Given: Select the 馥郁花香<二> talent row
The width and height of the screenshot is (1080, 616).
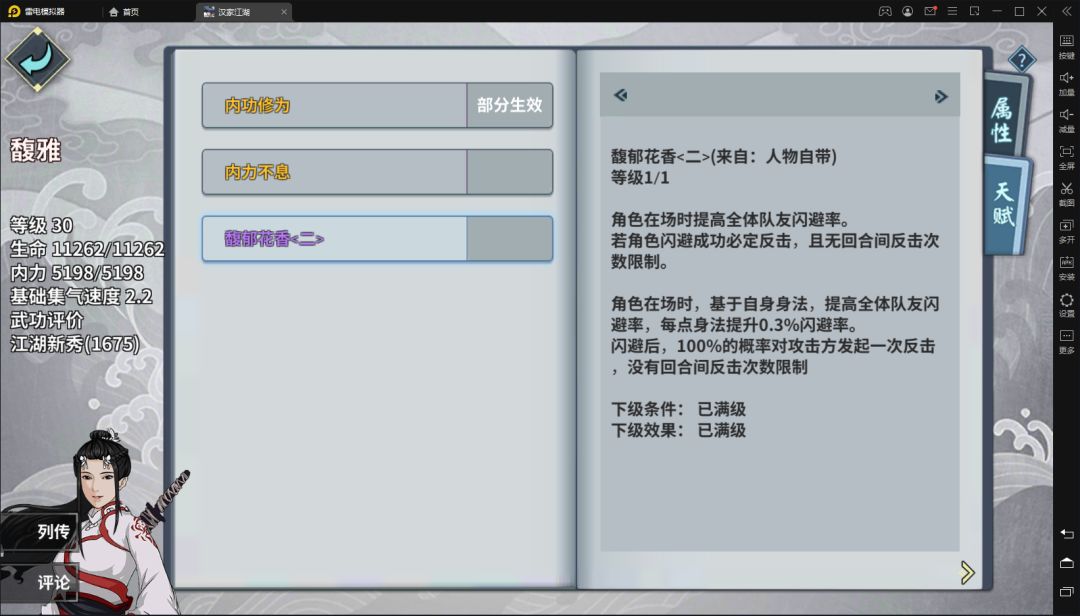Looking at the screenshot, I should pyautogui.click(x=377, y=238).
